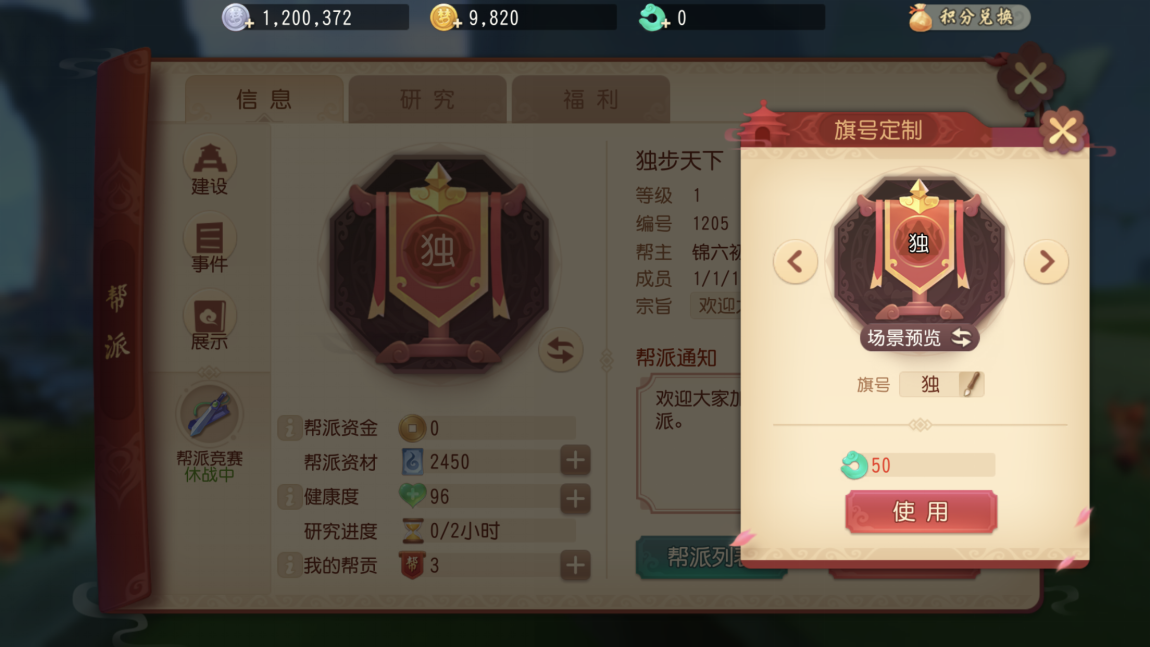Switch to the 研究 tab
Image resolution: width=1150 pixels, height=647 pixels.
pos(428,99)
